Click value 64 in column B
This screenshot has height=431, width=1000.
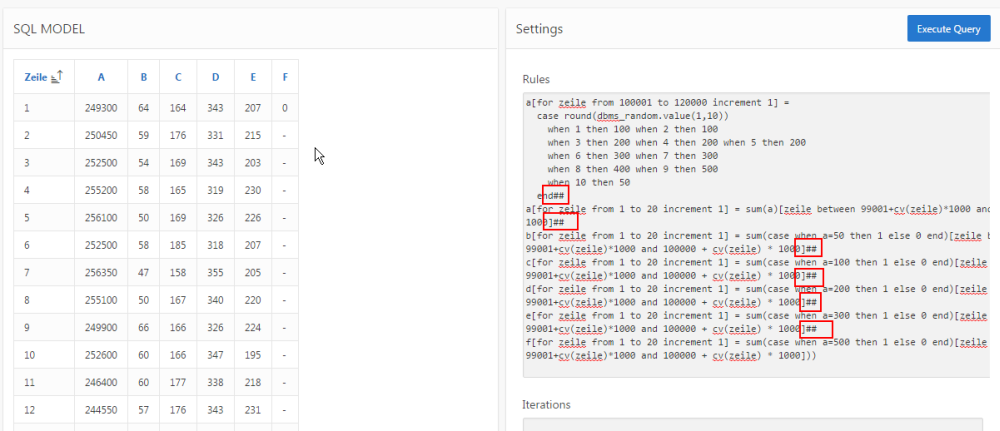[x=143, y=108]
